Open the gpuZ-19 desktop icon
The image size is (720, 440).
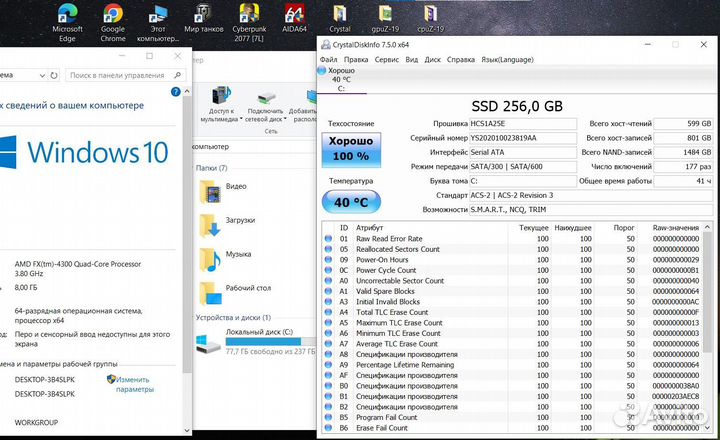[385, 18]
